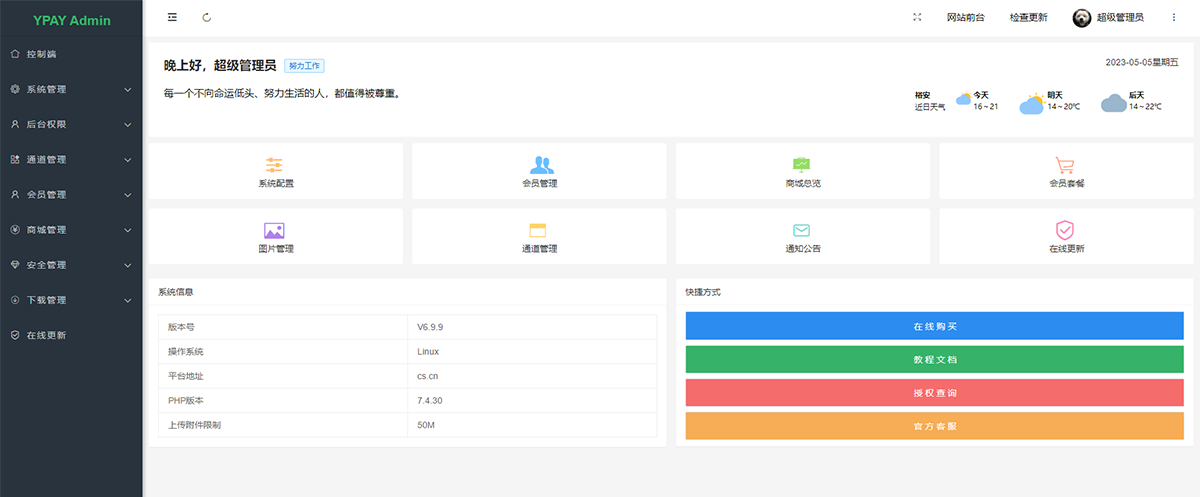
Task: Click the 努力工作 badge tag
Action: coord(304,66)
